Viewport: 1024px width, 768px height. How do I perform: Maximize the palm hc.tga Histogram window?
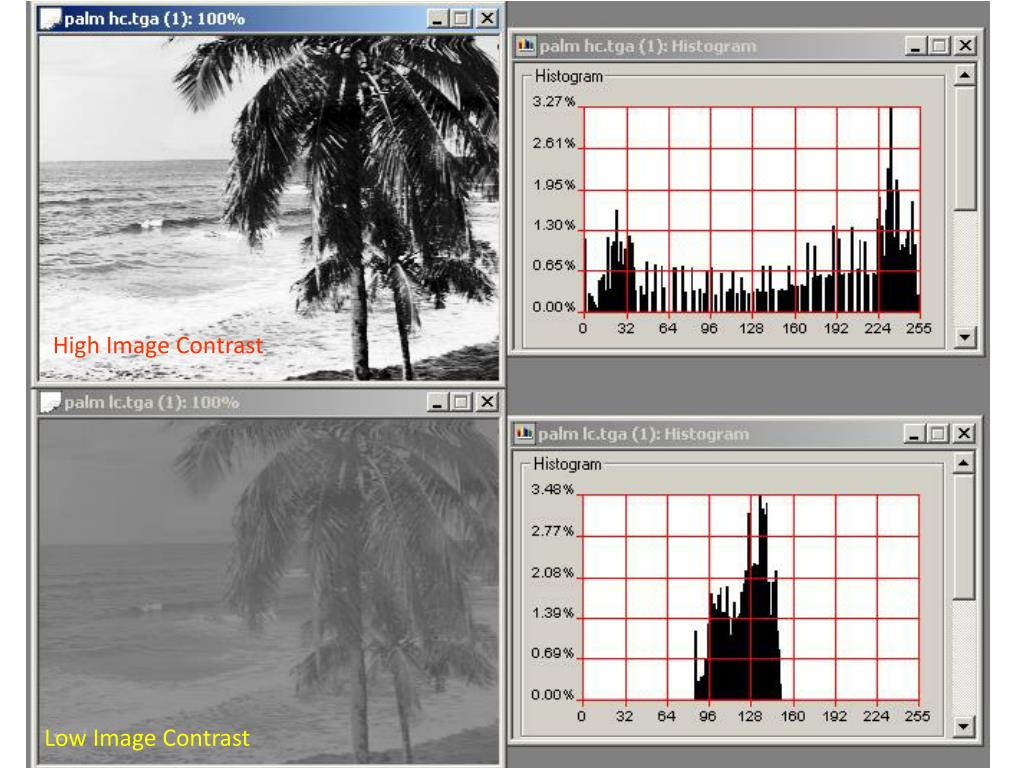[x=940, y=46]
